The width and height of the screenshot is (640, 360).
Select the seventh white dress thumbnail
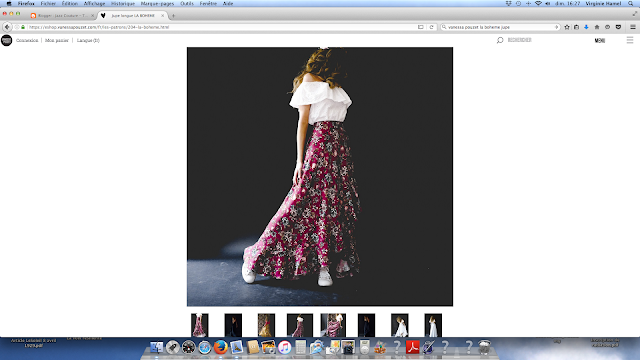pyautogui.click(x=400, y=325)
